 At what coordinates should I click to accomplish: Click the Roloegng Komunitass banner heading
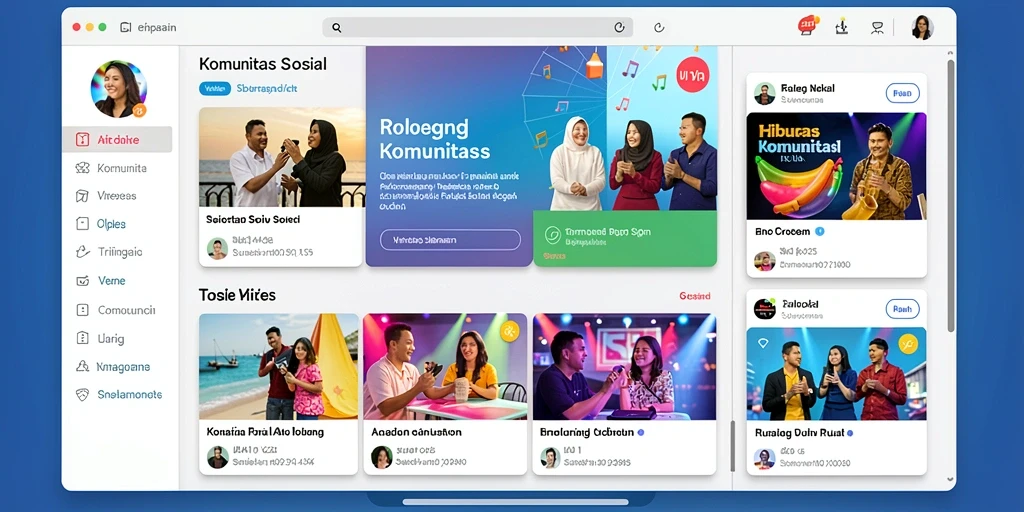435,139
